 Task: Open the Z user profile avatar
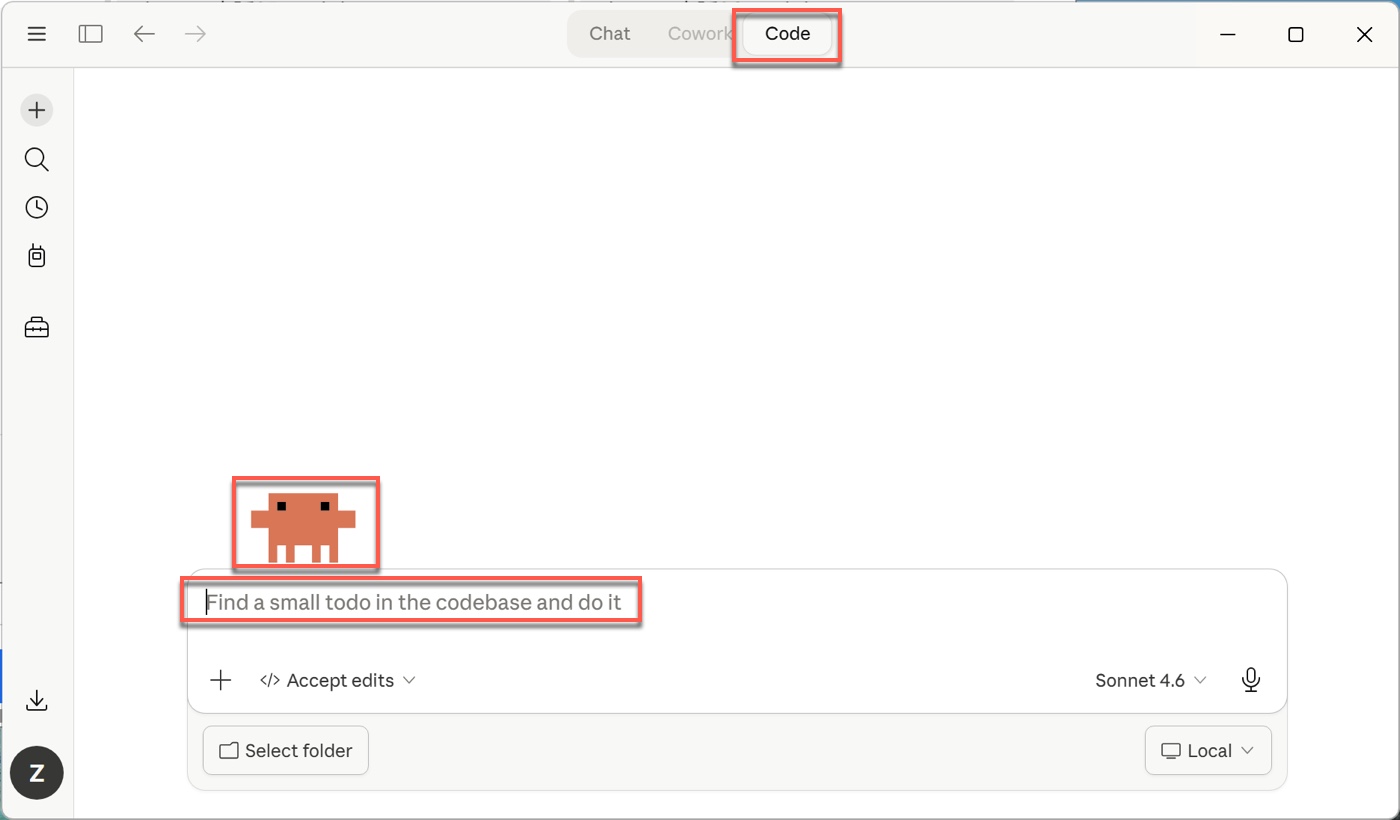(37, 773)
